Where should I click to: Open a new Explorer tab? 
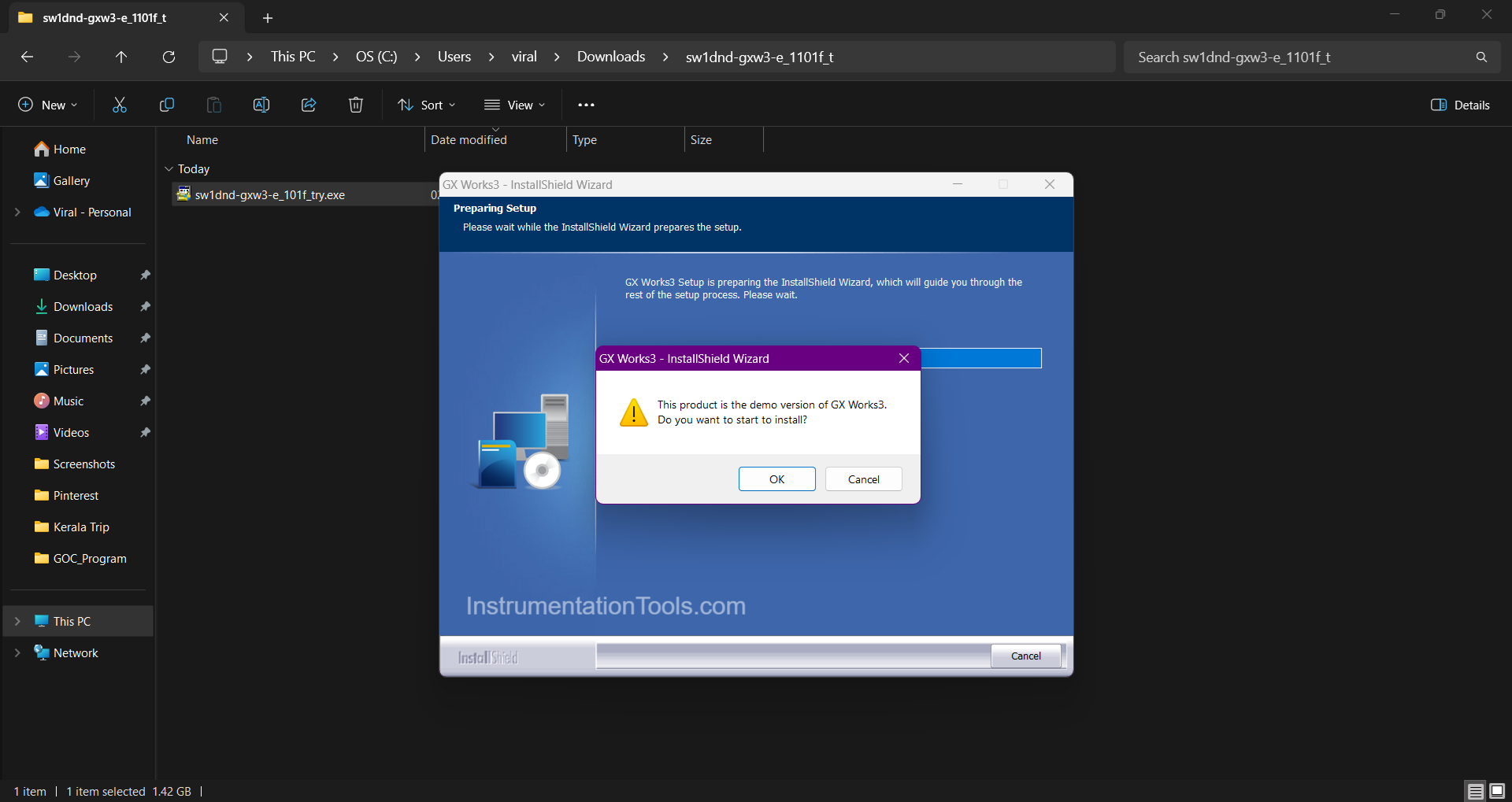point(268,17)
